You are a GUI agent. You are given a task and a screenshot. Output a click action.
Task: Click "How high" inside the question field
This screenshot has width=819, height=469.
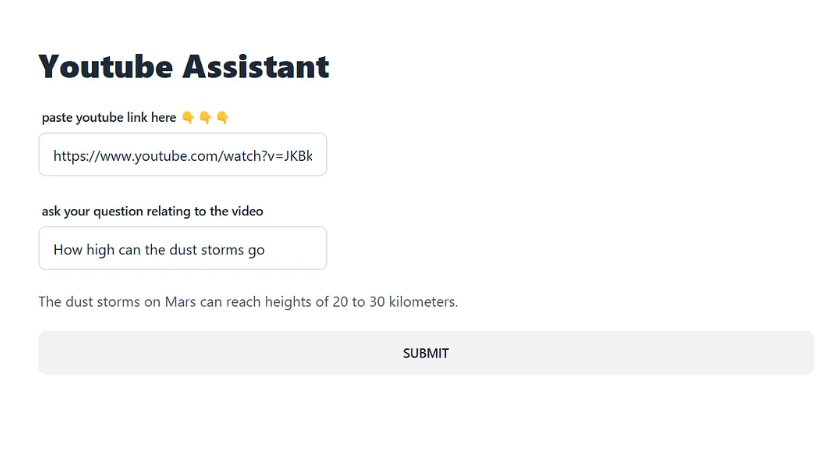tap(84, 250)
